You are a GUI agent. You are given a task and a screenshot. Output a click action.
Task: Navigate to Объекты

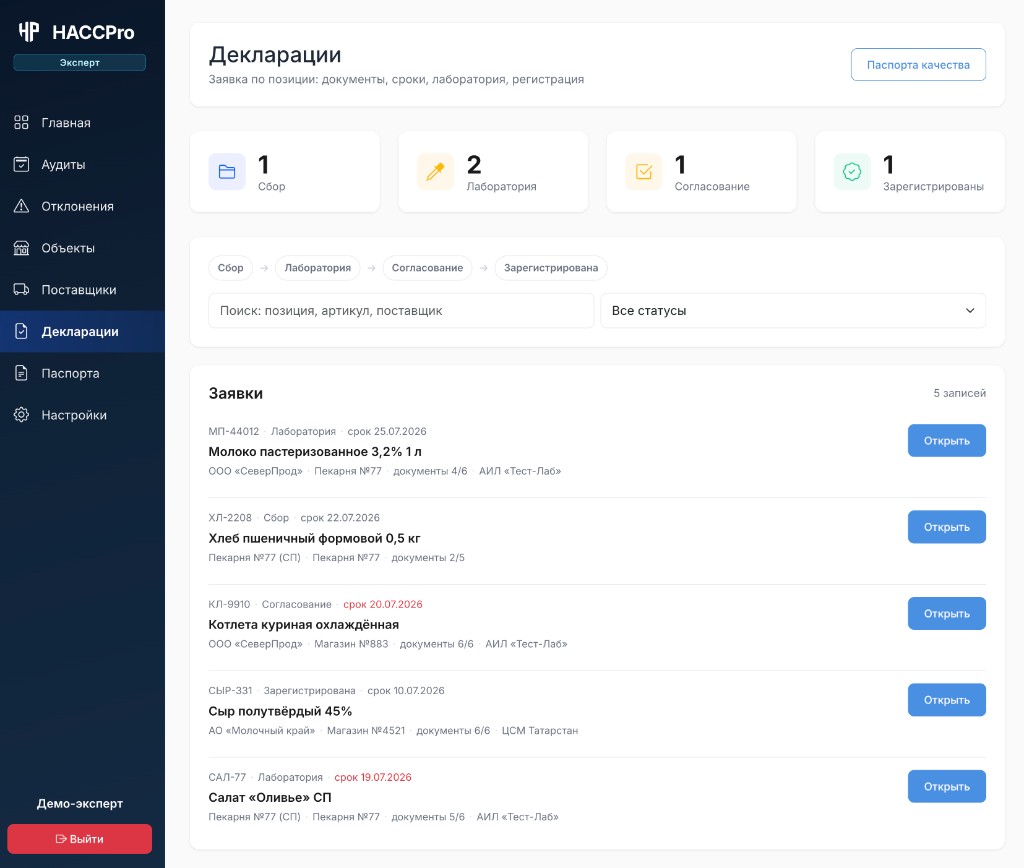[82, 248]
